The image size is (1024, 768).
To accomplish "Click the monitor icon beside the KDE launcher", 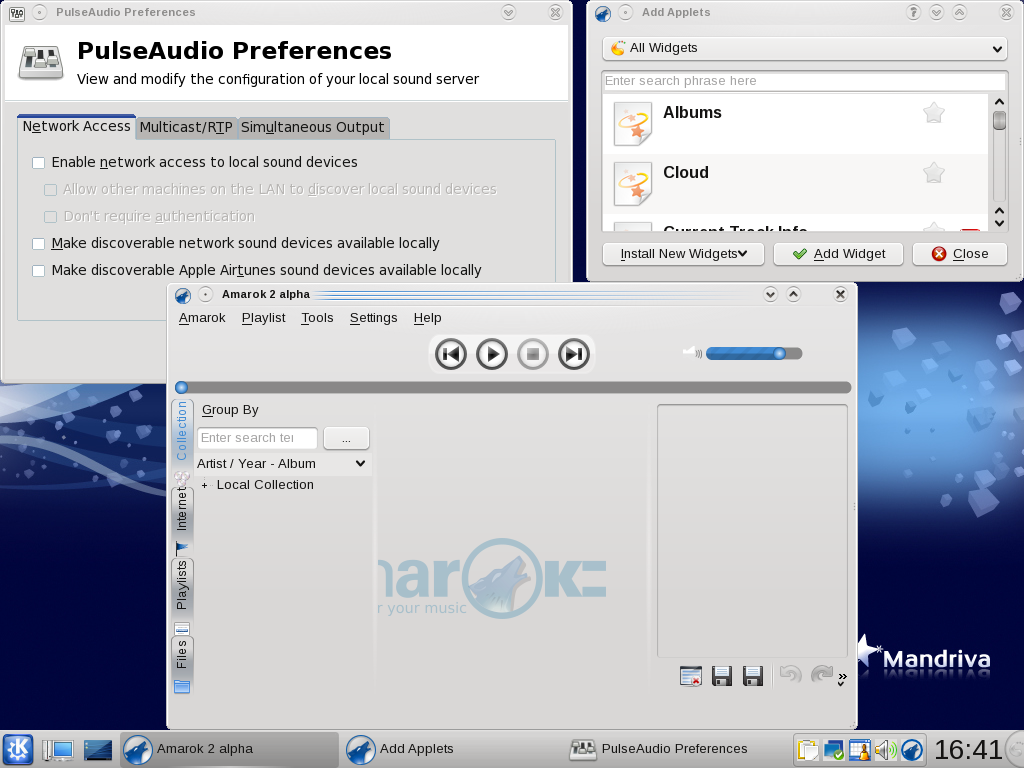I will pos(57,750).
